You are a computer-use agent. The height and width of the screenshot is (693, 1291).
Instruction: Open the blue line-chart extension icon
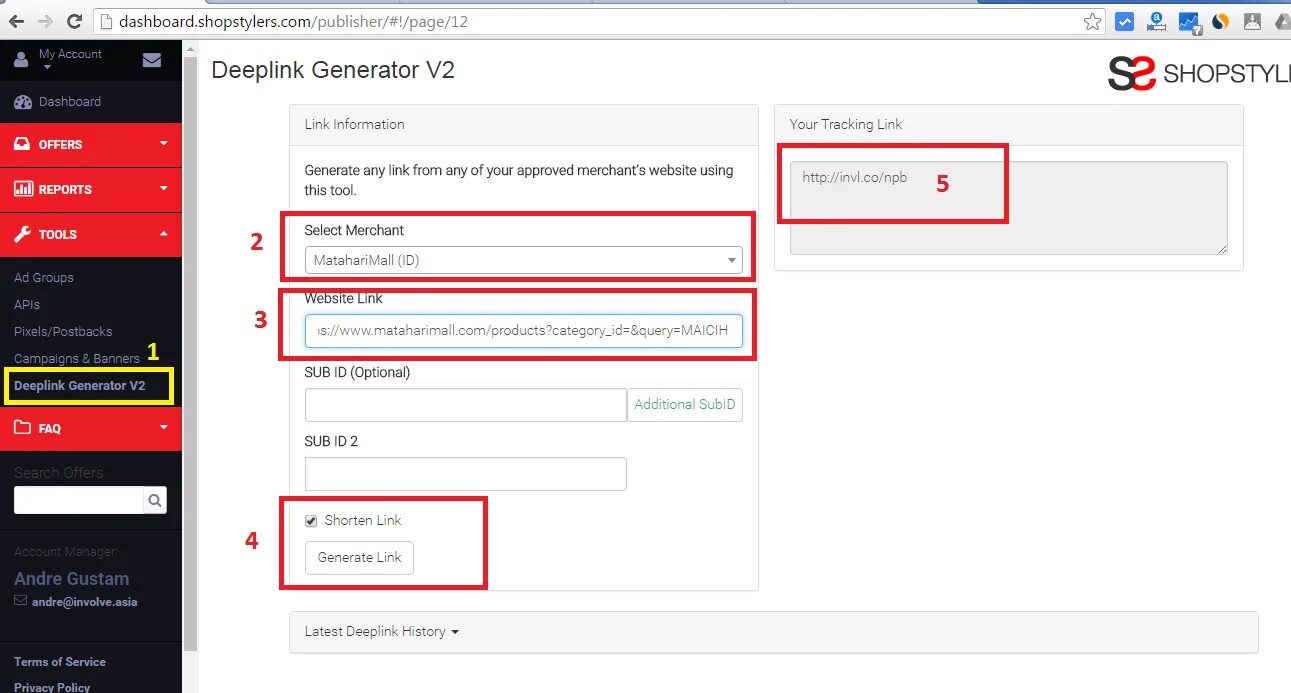[x=1188, y=21]
